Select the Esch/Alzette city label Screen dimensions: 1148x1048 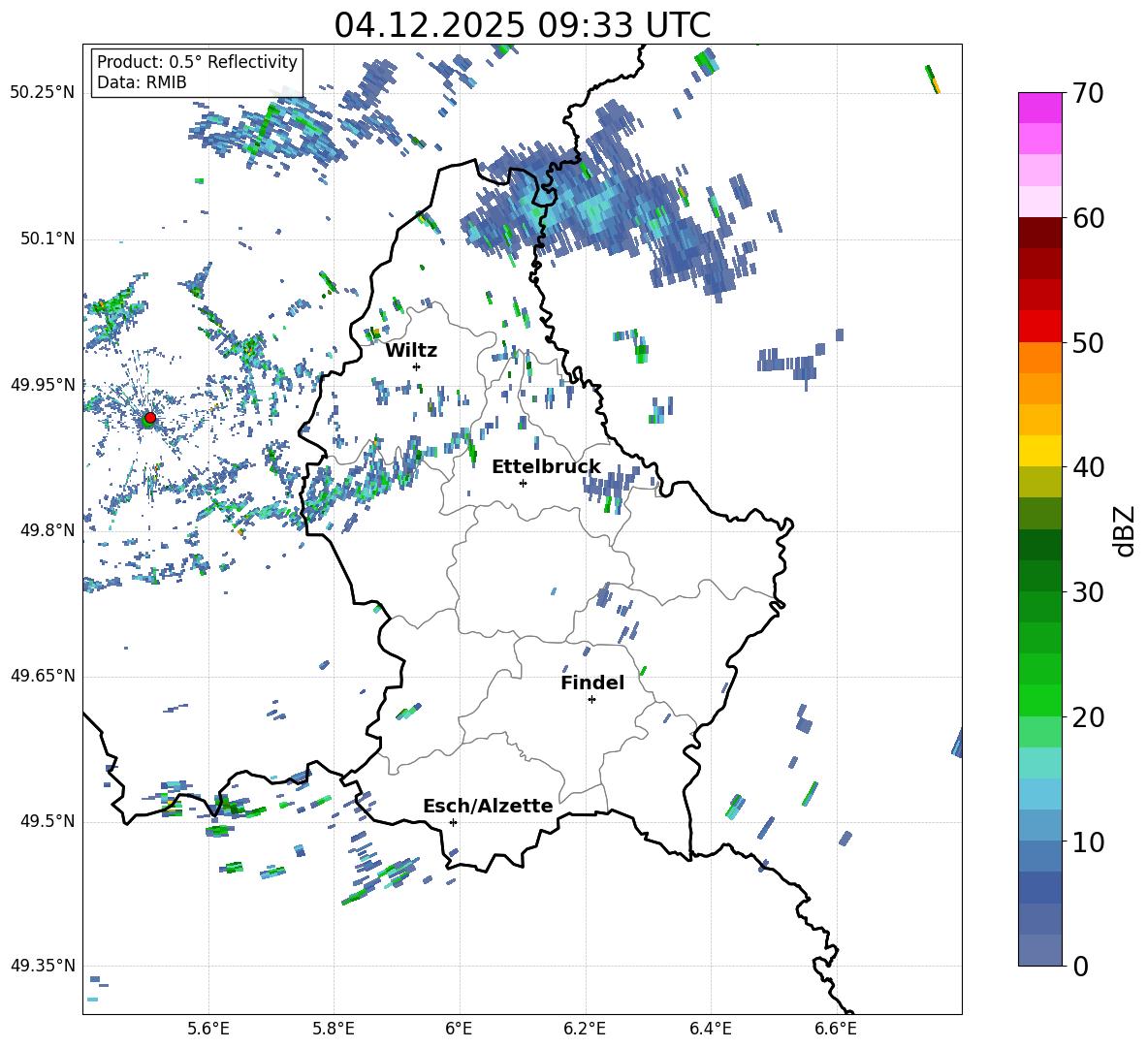coord(488,806)
